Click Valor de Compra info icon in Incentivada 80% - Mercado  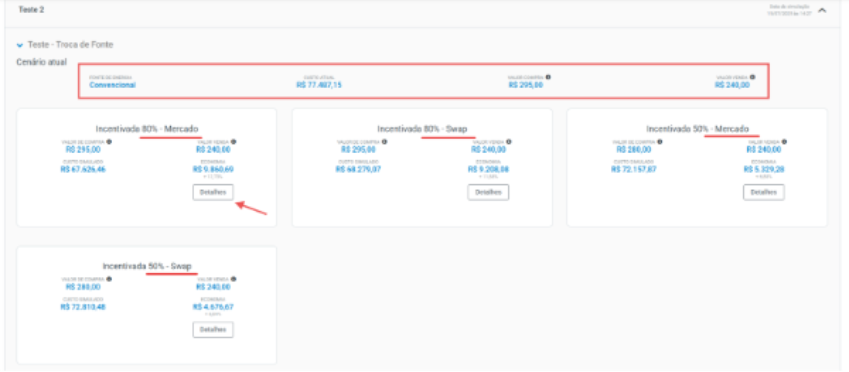pos(109,142)
